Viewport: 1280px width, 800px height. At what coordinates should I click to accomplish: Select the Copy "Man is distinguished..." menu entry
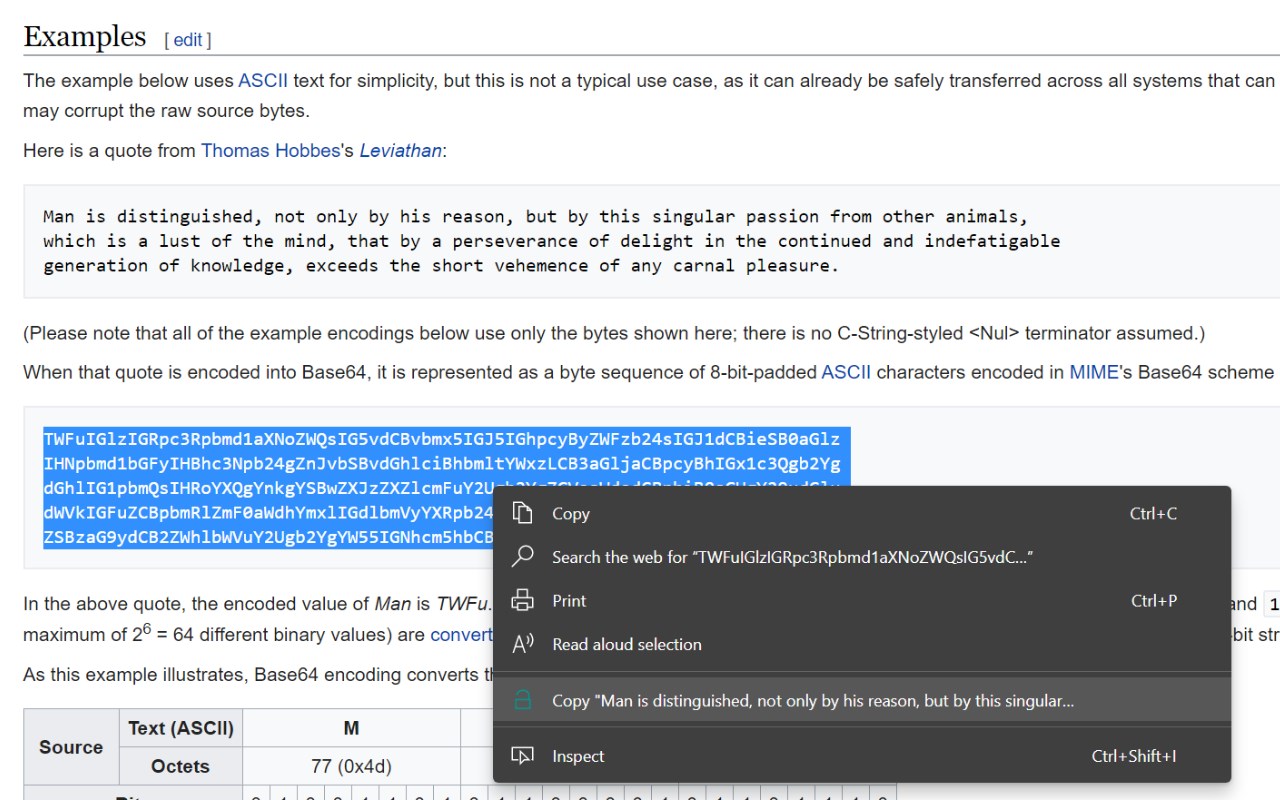(812, 701)
